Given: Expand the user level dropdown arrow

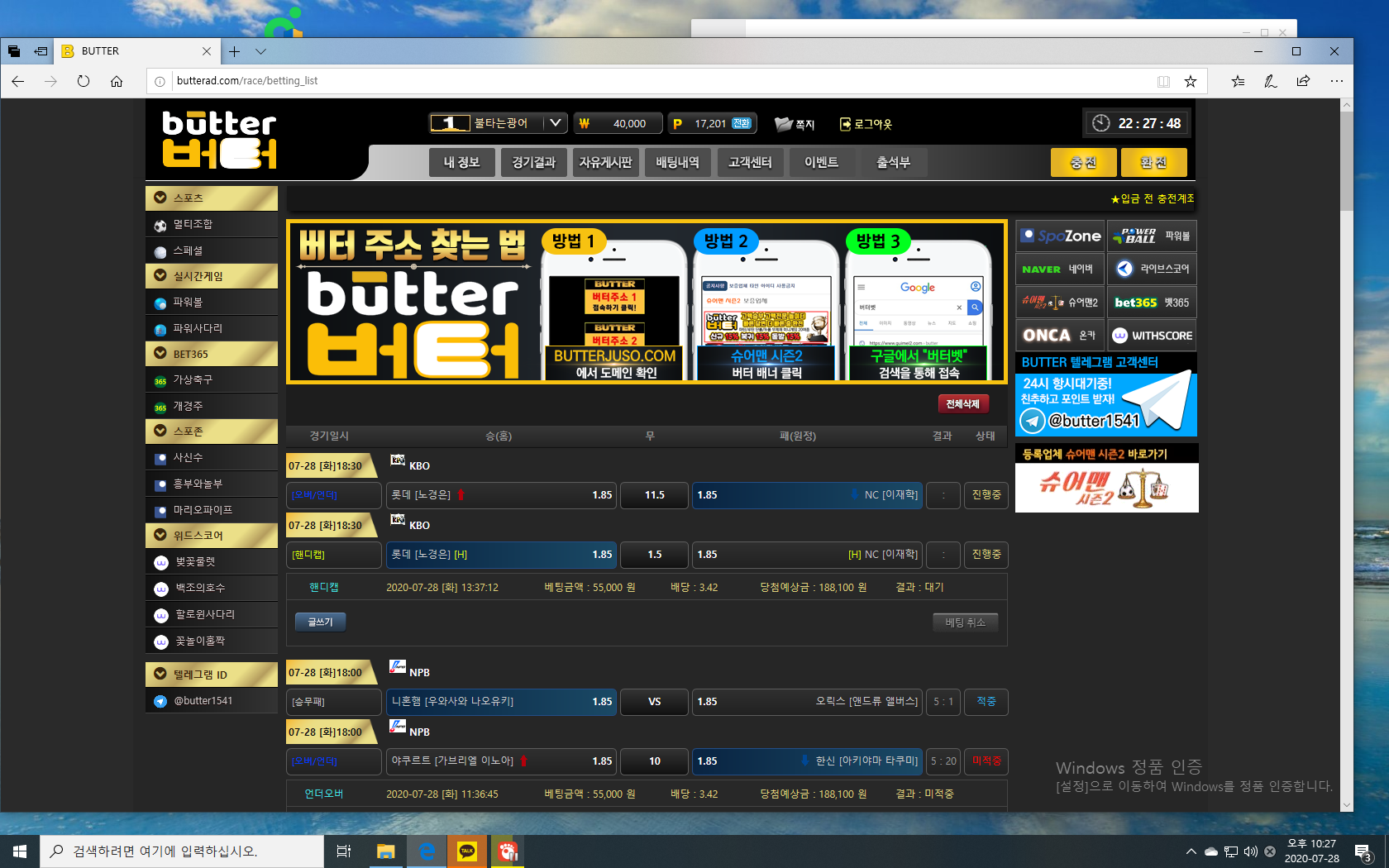Looking at the screenshot, I should tap(556, 123).
